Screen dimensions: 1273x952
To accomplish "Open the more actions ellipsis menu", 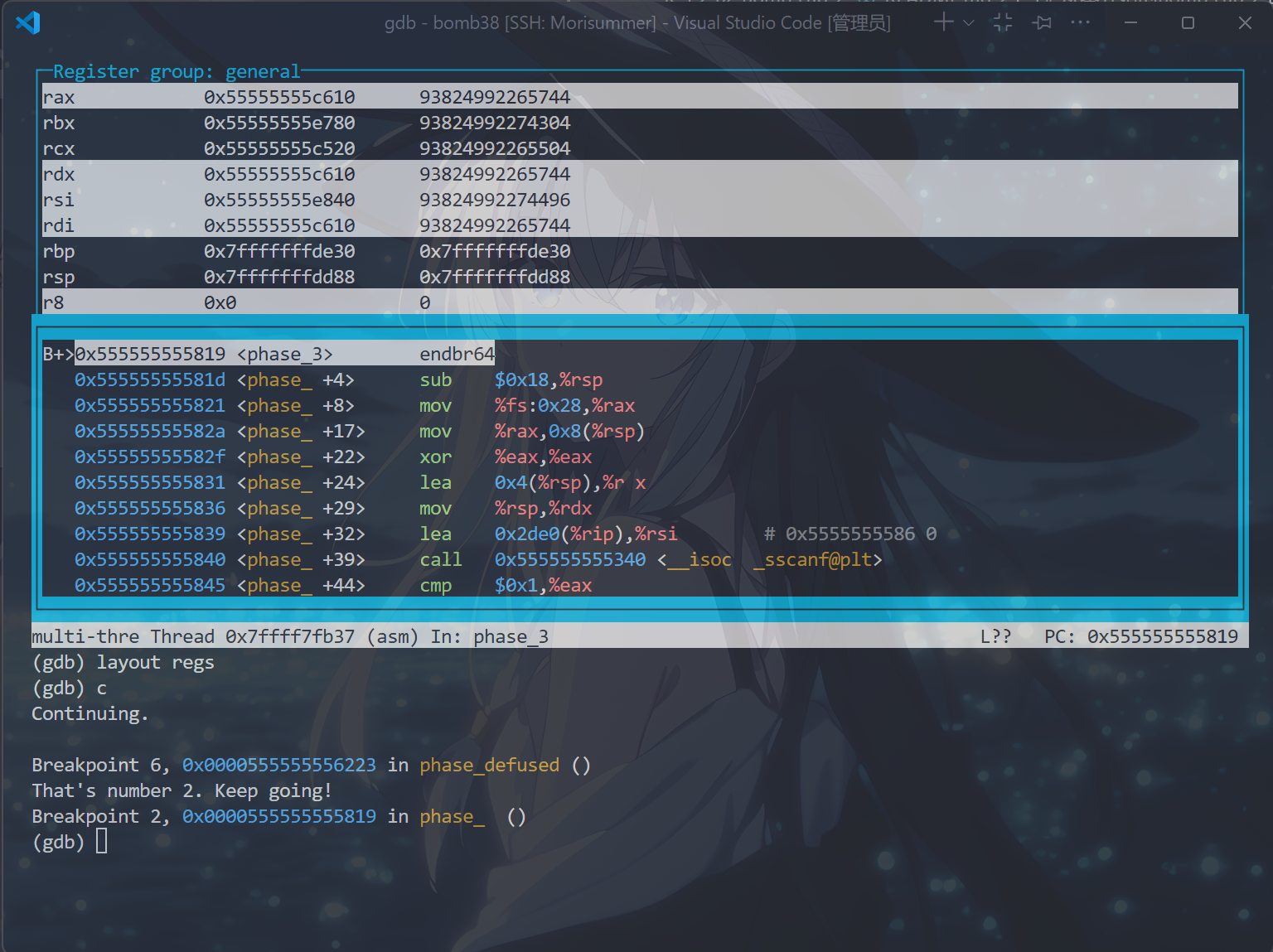I will pyautogui.click(x=1080, y=22).
